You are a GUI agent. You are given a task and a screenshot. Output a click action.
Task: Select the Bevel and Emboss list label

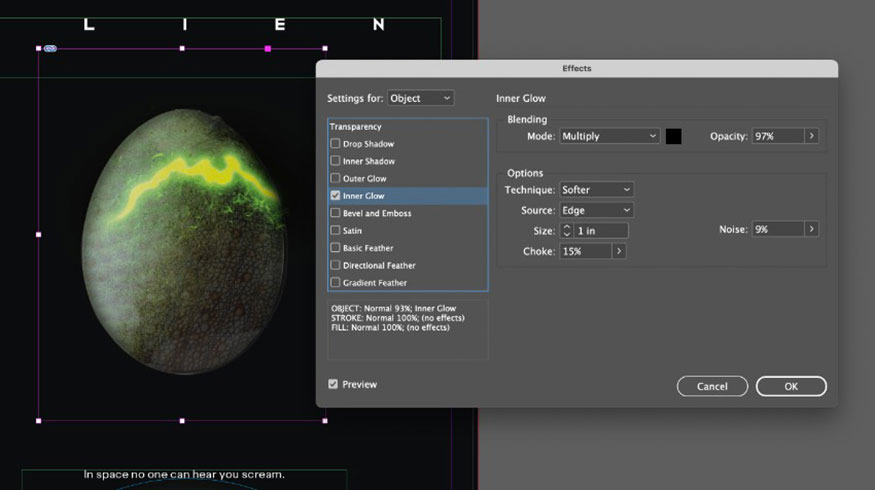coord(377,213)
